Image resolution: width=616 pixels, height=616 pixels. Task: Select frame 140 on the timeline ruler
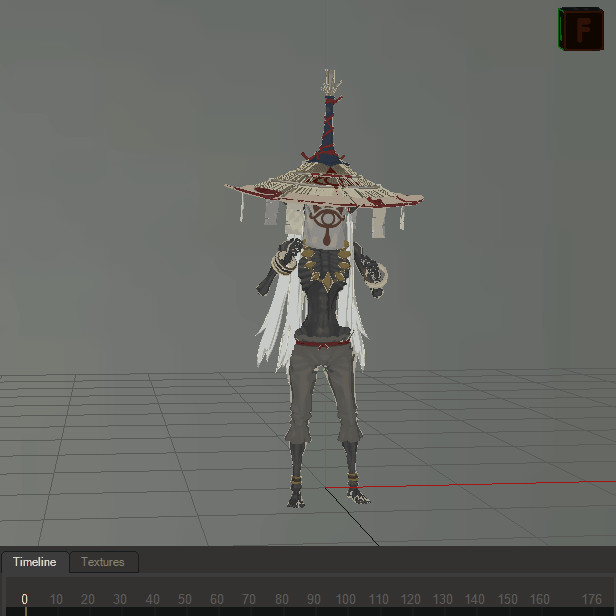[x=474, y=600]
